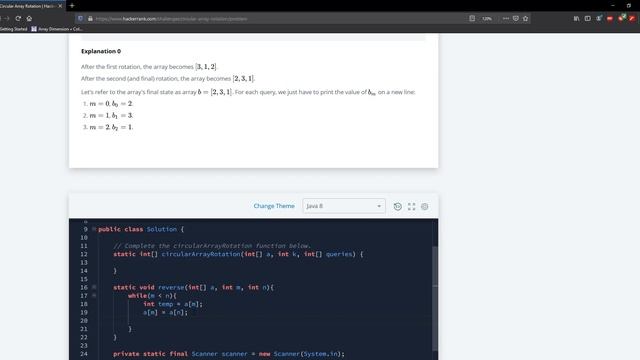This screenshot has height=360, width=640.
Task: Toggle reader view icon in address bar
Action: click(472, 18)
